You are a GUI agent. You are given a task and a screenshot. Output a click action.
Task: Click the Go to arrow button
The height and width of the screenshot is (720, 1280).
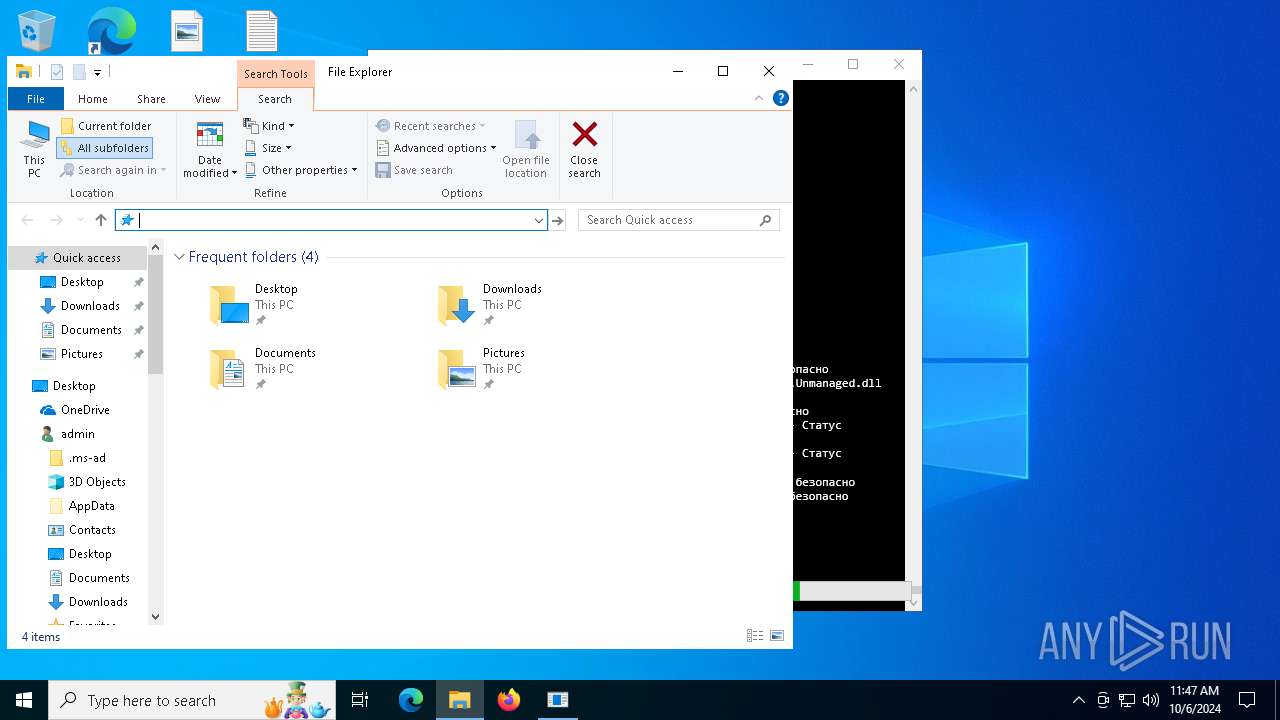558,220
